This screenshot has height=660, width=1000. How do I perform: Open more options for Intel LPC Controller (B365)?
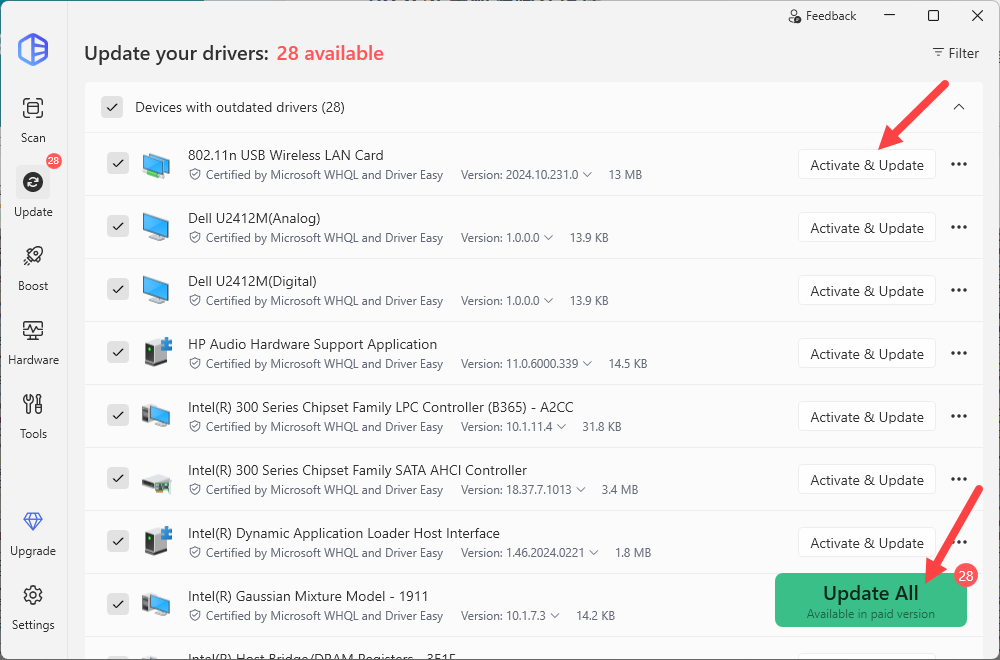(x=959, y=417)
